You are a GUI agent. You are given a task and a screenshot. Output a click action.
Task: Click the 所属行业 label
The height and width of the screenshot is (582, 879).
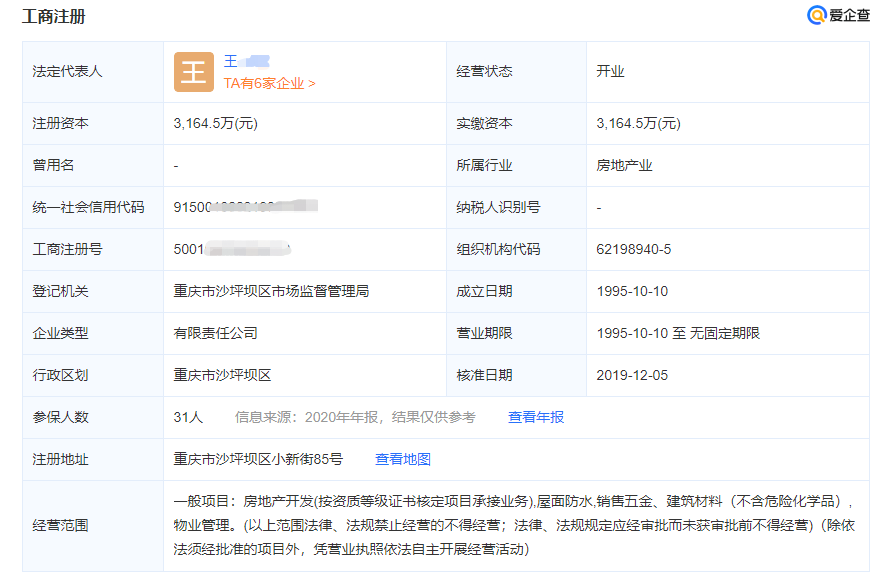coord(484,165)
